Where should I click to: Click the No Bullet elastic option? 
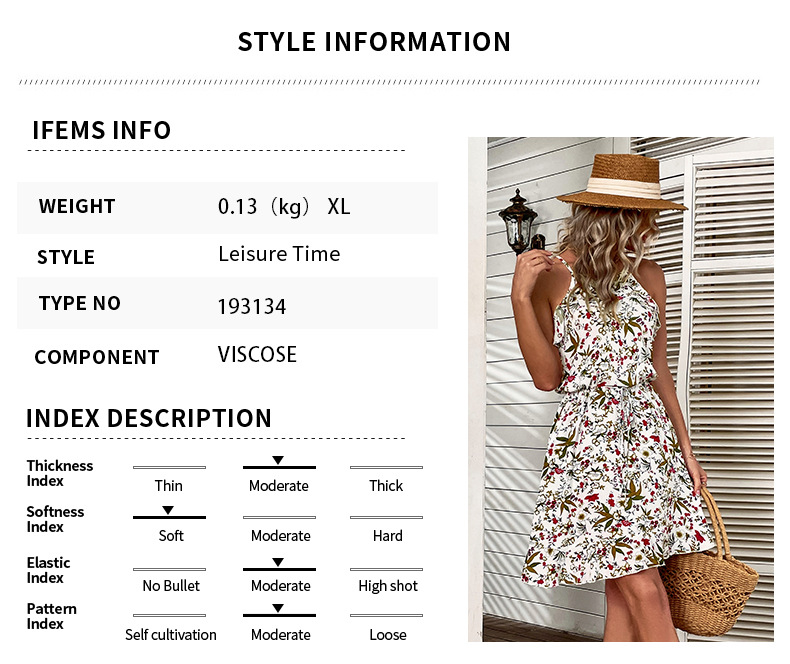click(x=171, y=585)
